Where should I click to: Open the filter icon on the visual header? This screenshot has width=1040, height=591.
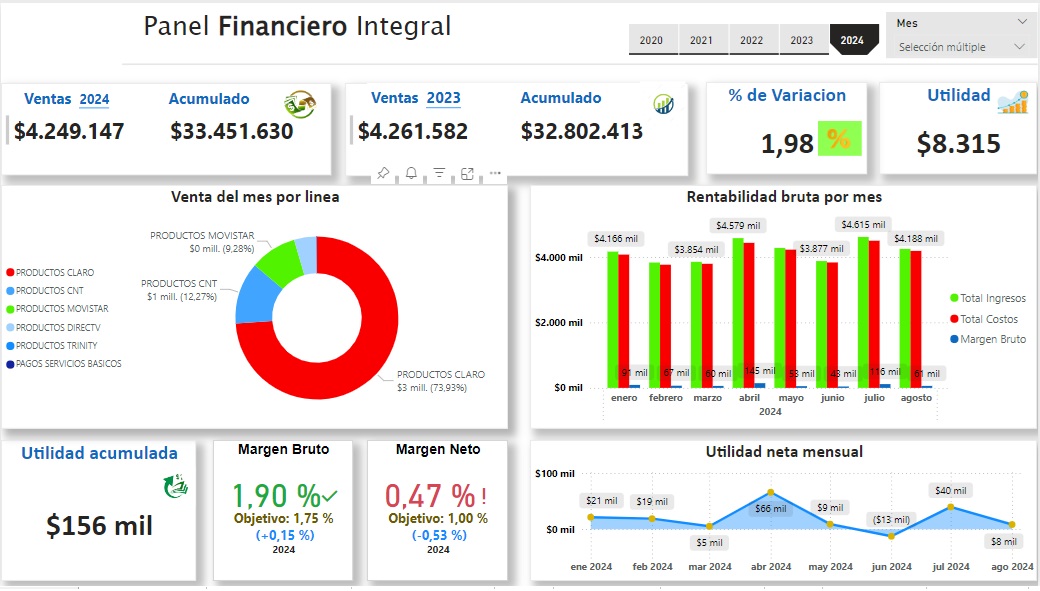coord(439,174)
